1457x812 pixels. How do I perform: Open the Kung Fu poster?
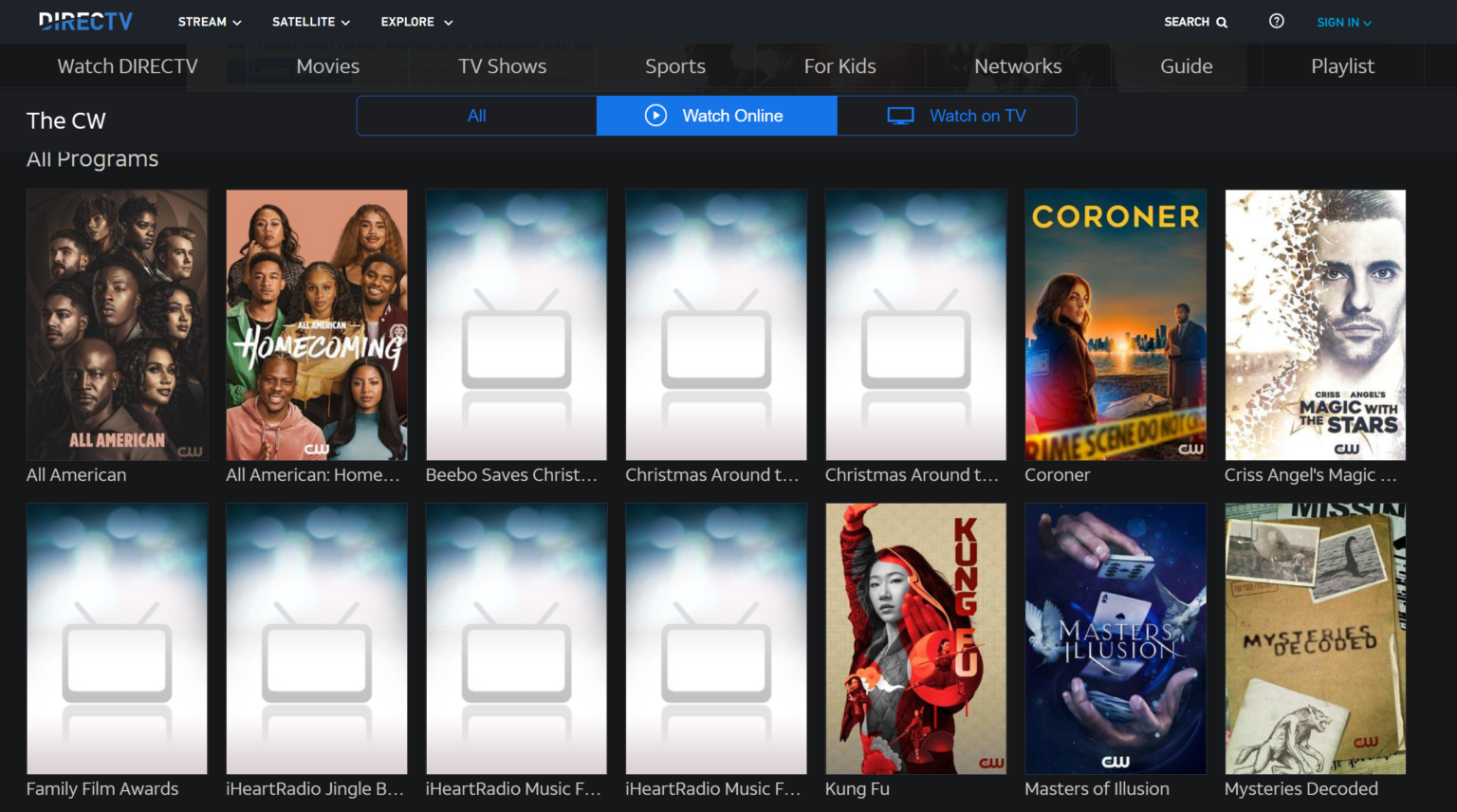tap(915, 638)
